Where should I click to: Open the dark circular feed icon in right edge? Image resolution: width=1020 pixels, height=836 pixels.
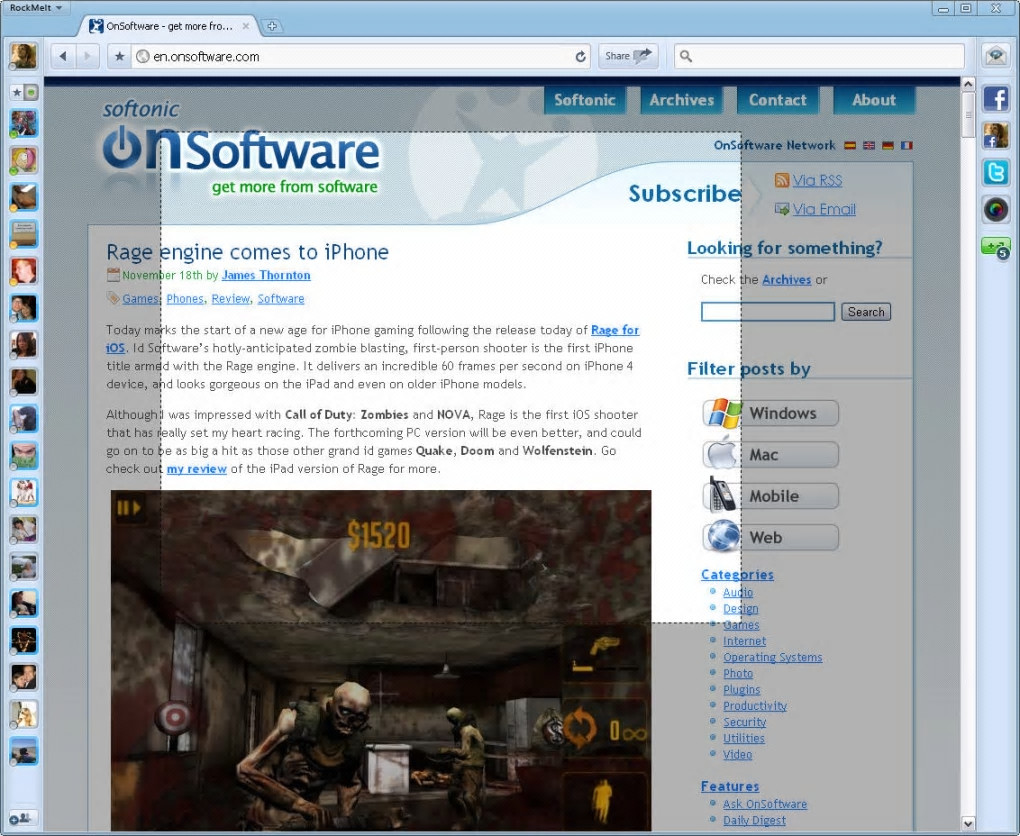(995, 209)
